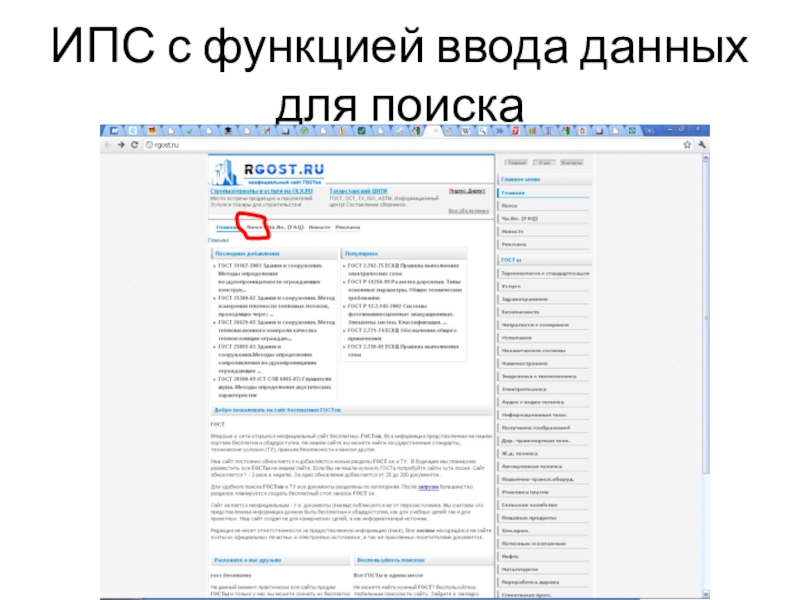Image resolution: width=800 pixels, height=600 pixels.
Task: Reload the rgost.ru page
Action: 135,145
